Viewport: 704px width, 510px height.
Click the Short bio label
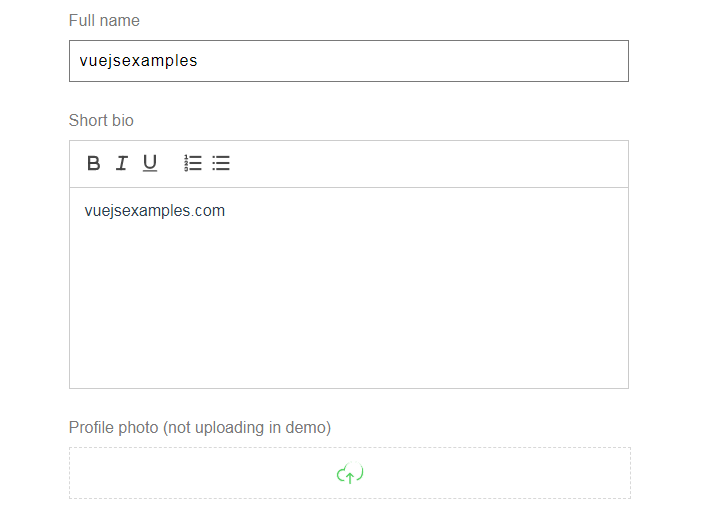point(101,120)
